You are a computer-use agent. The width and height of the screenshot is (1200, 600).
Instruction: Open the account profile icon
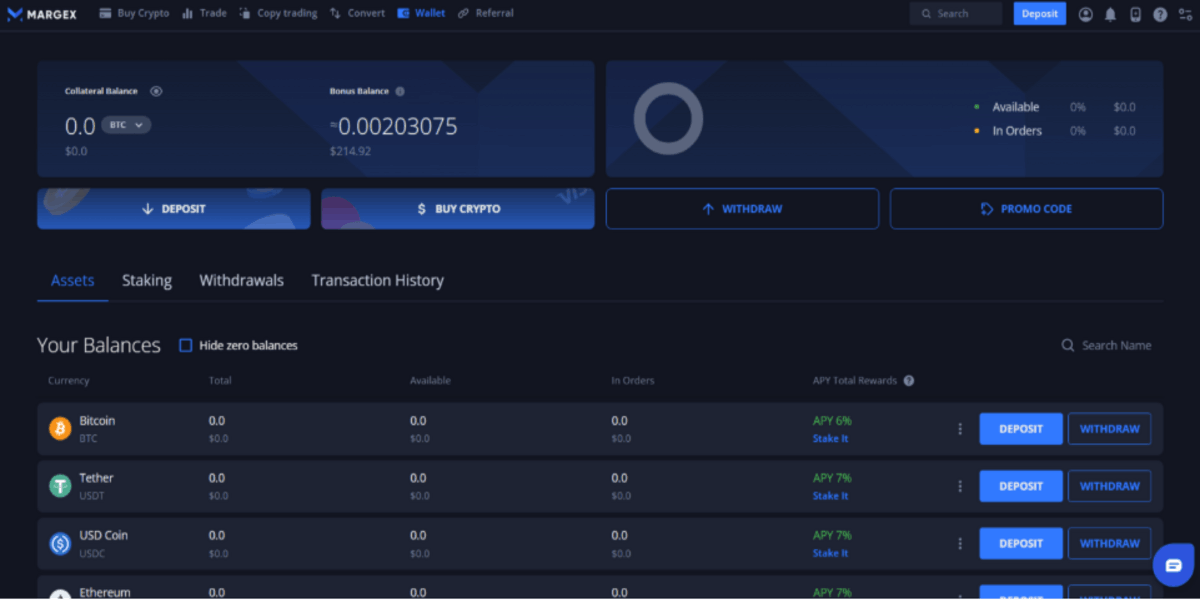click(1085, 13)
